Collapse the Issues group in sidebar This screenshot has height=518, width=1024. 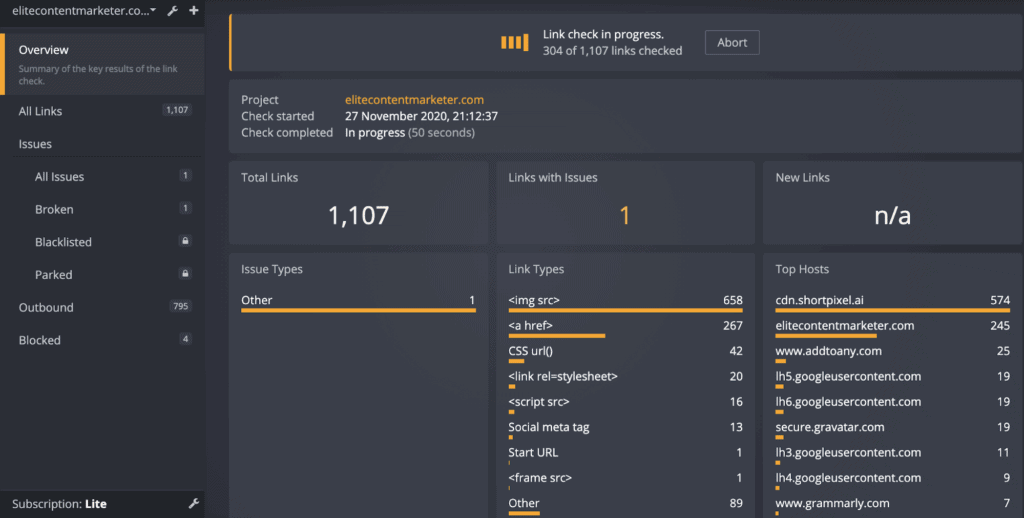[36, 144]
